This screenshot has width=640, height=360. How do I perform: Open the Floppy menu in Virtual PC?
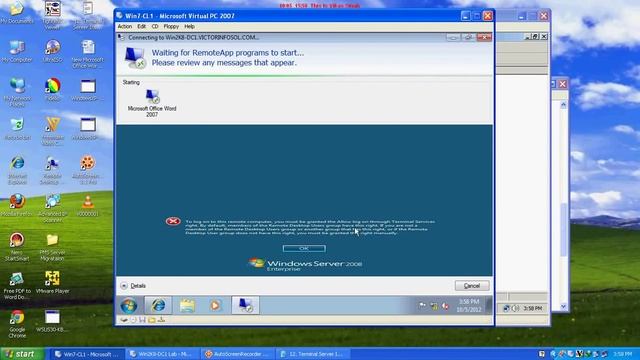pos(171,27)
